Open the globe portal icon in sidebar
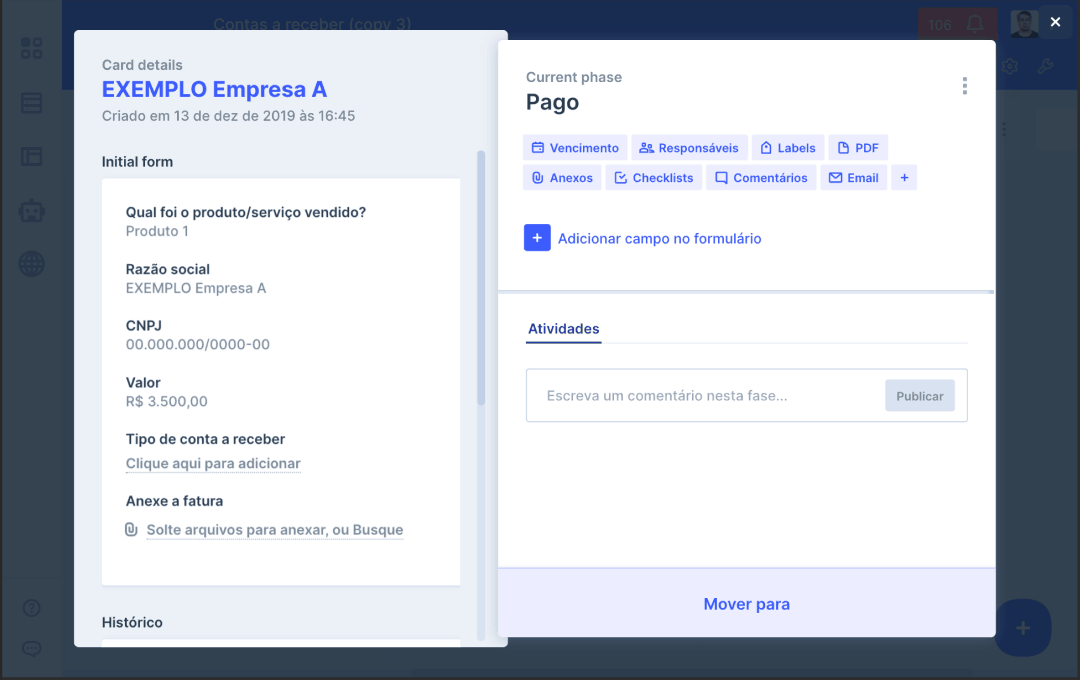 (x=32, y=264)
